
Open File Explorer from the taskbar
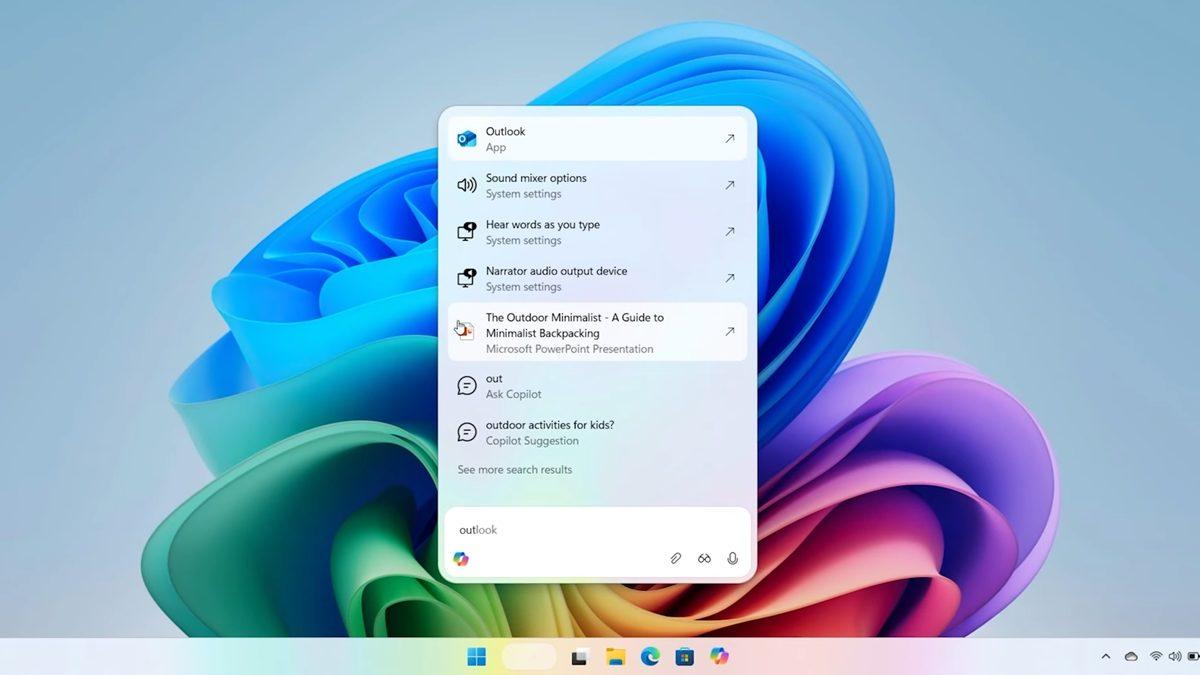click(616, 657)
